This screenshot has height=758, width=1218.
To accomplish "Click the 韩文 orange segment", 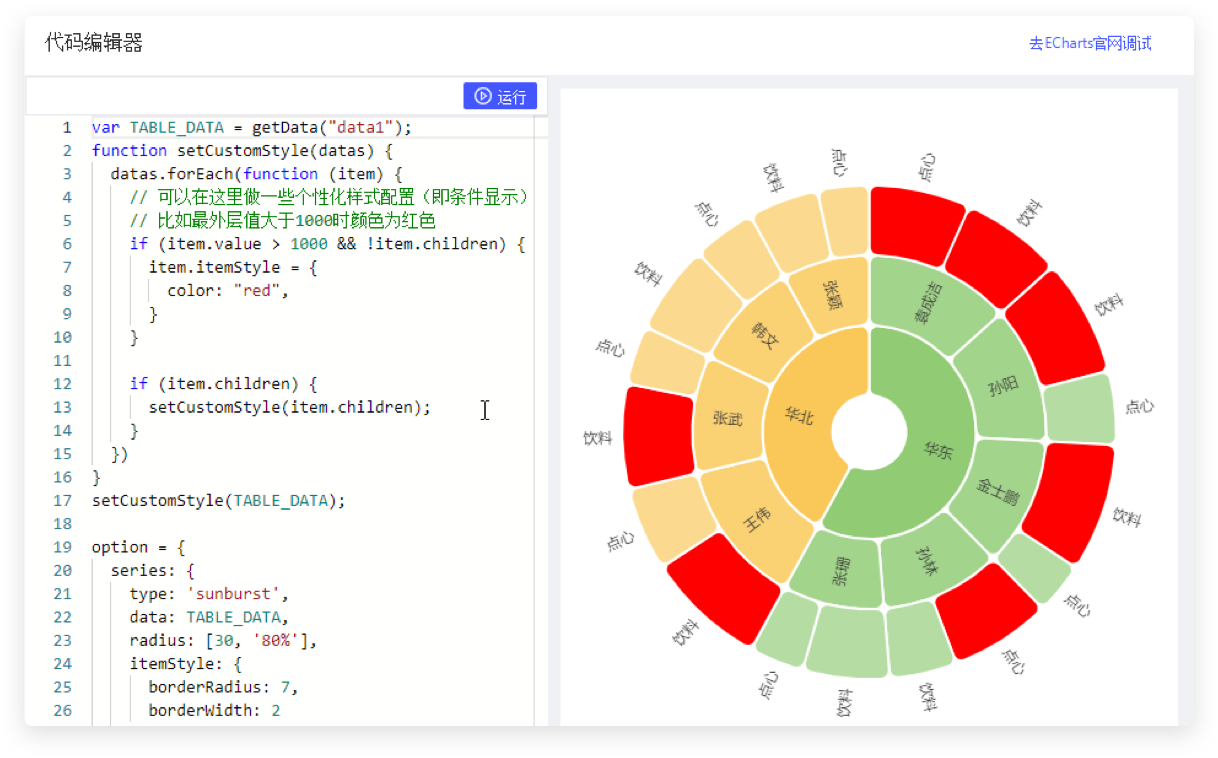I will 765,336.
